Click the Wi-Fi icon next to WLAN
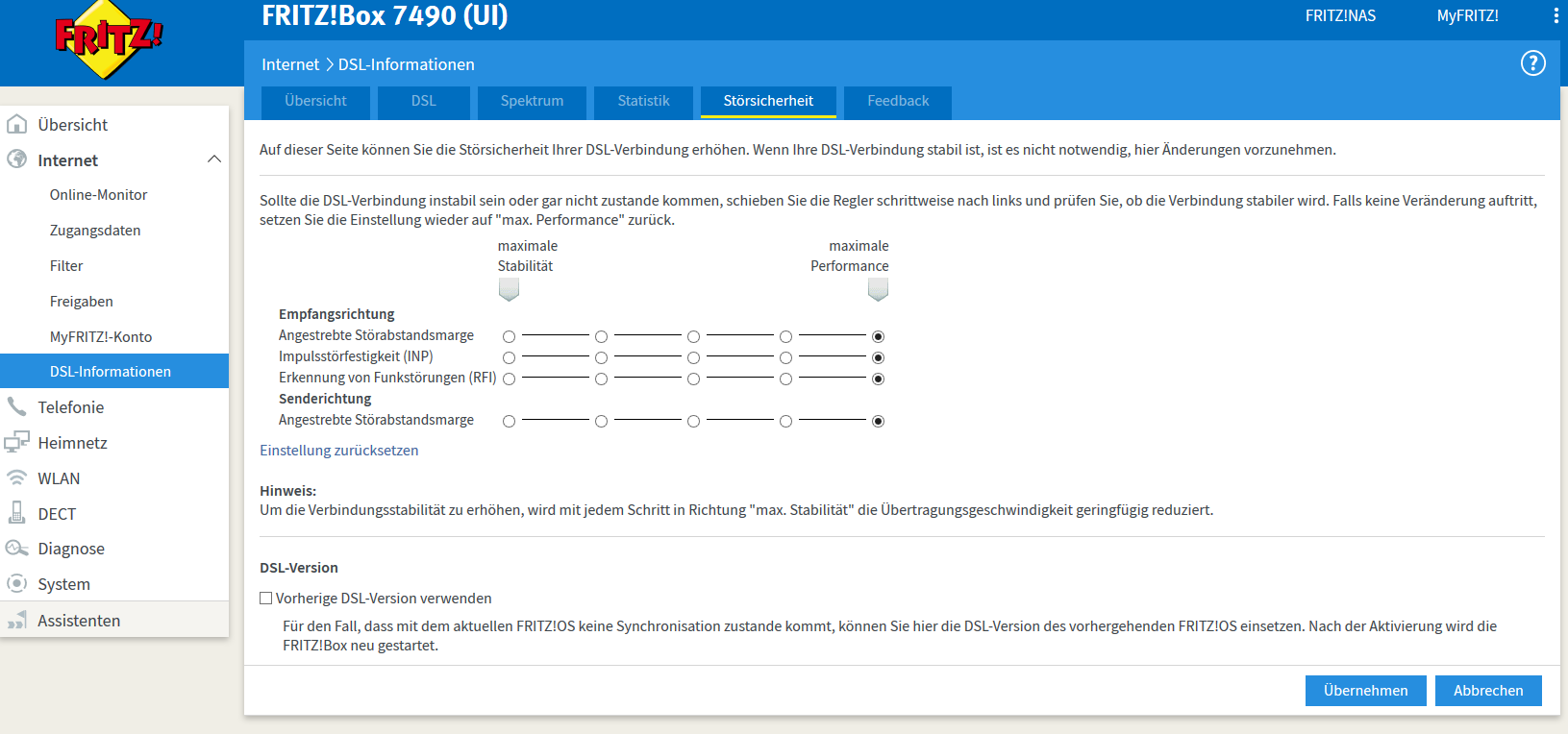Image resolution: width=1568 pixels, height=734 pixels. [x=16, y=477]
